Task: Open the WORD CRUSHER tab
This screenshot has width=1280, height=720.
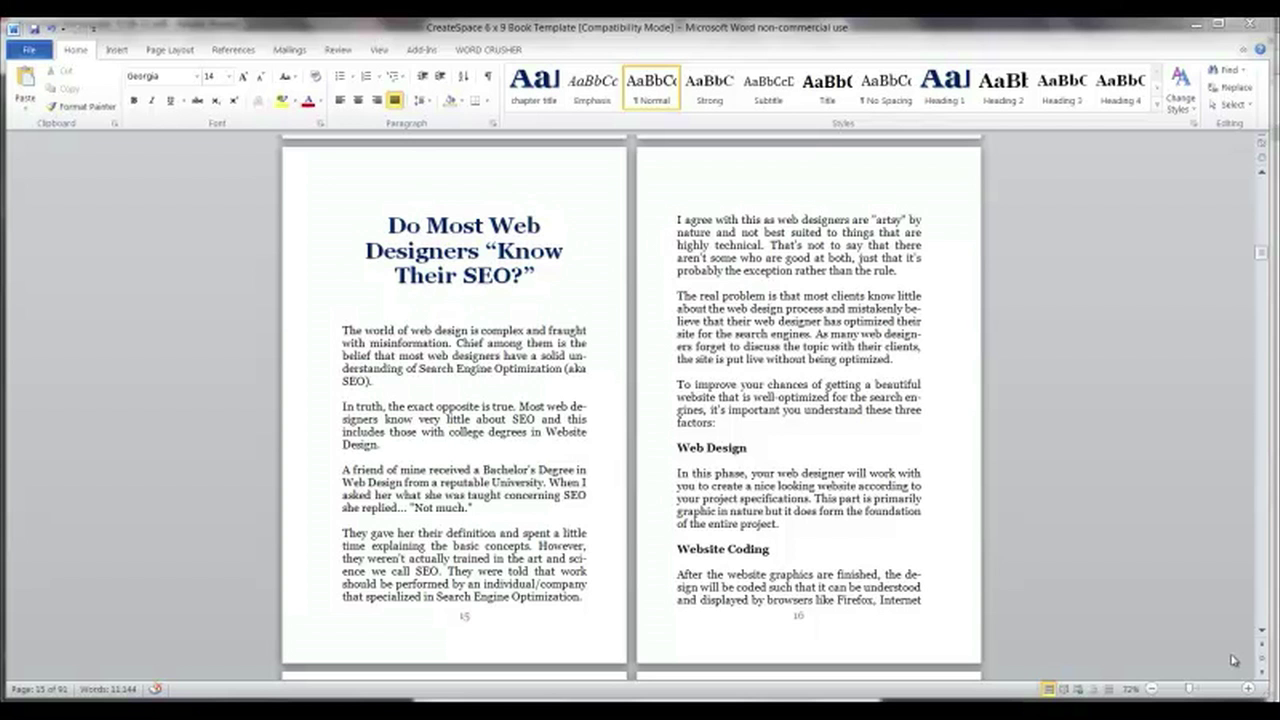Action: pos(489,50)
